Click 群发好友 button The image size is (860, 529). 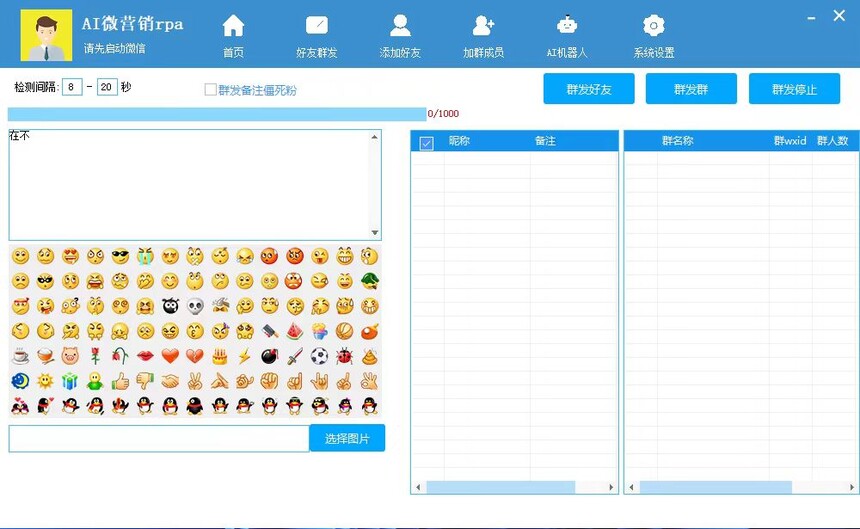click(589, 89)
